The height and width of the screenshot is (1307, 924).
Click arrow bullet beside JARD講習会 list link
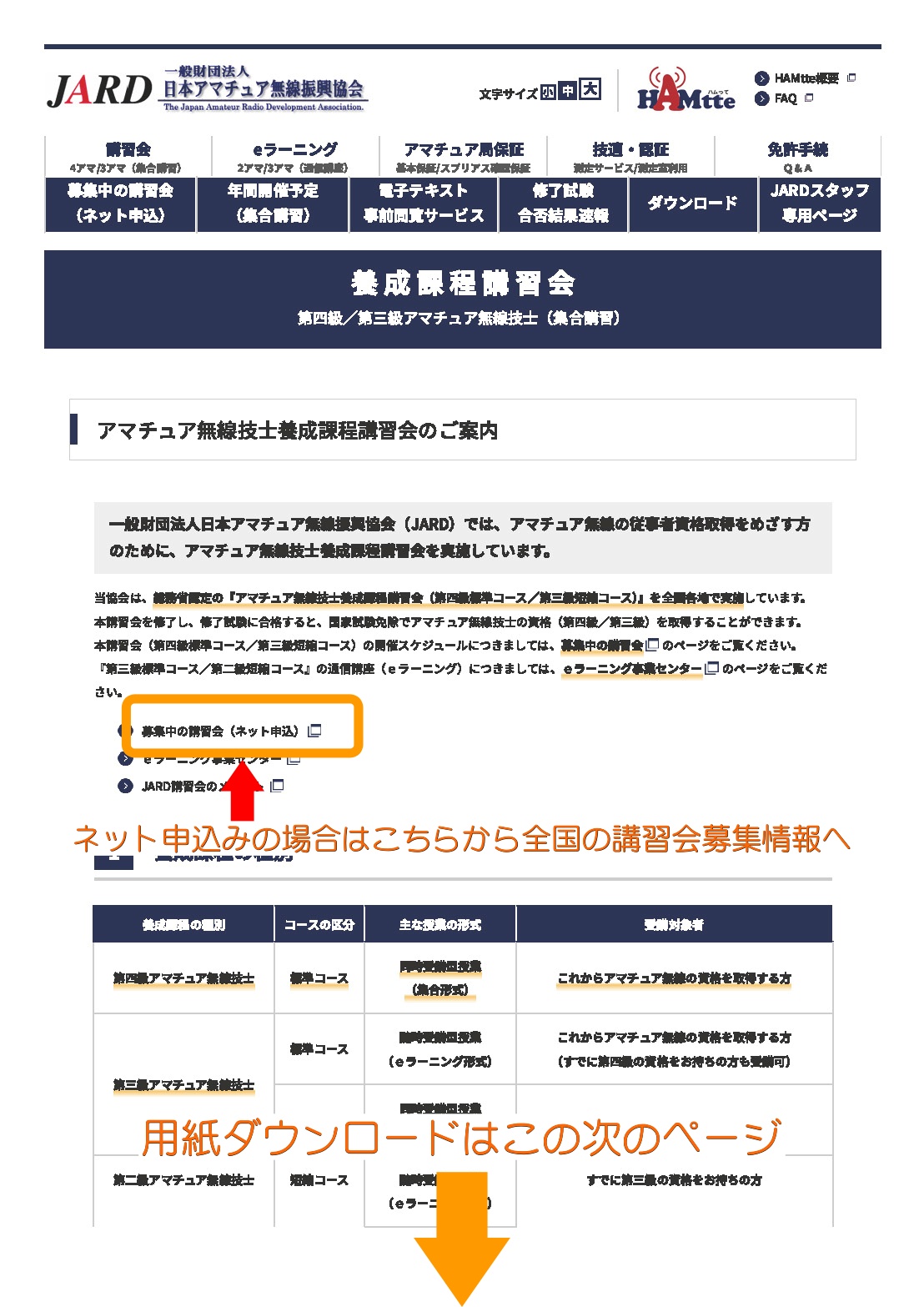click(125, 786)
